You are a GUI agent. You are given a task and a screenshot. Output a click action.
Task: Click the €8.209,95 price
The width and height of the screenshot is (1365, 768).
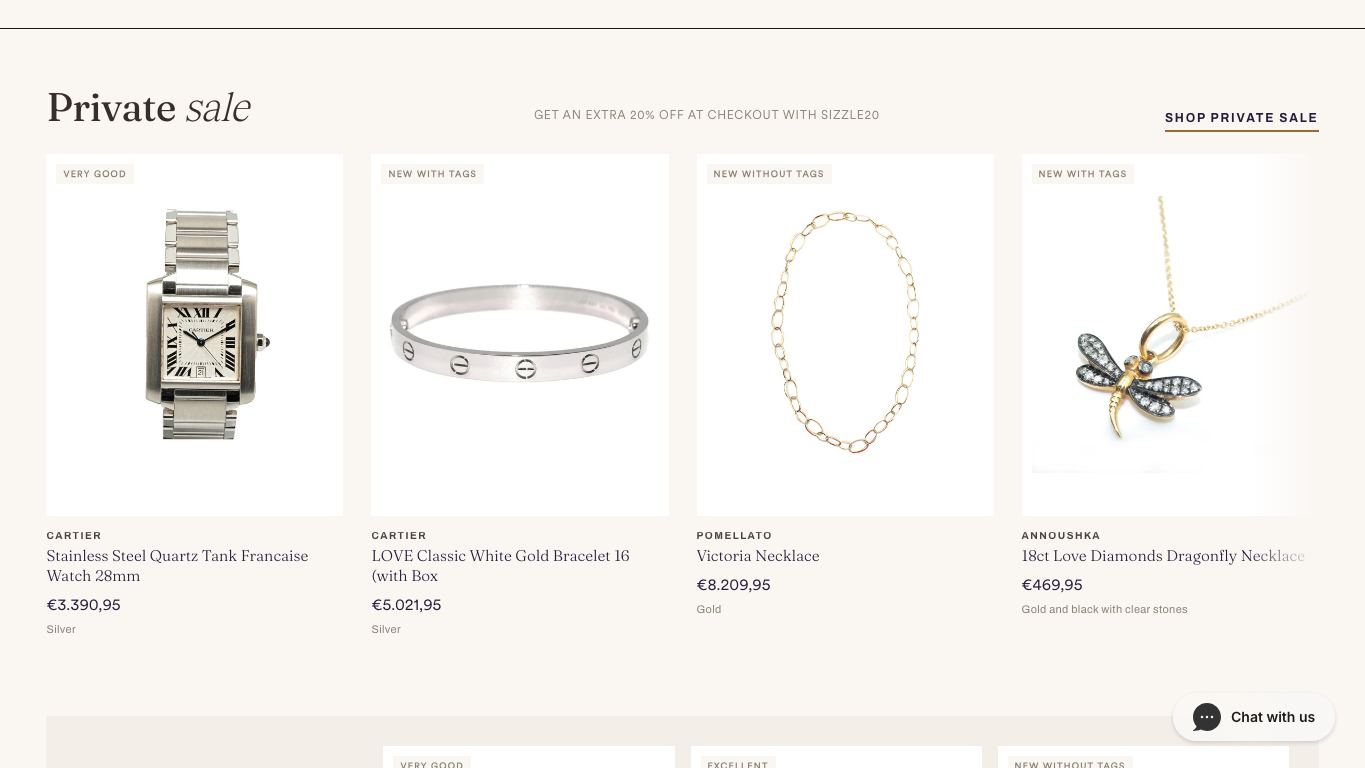click(x=734, y=585)
